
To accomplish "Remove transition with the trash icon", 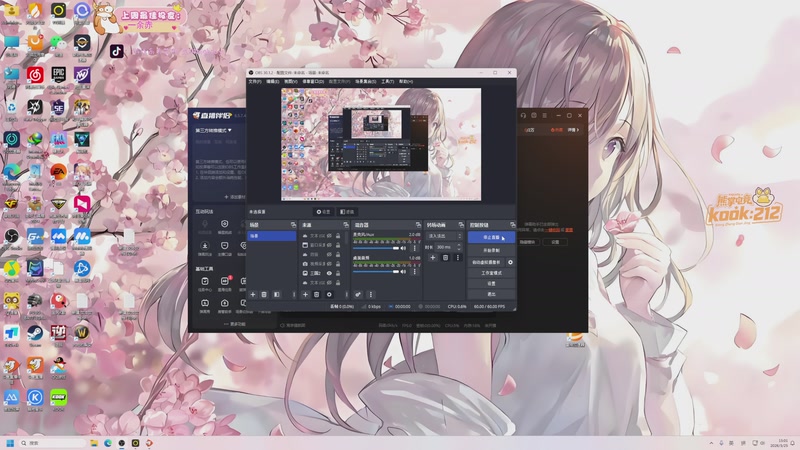I will [x=445, y=258].
